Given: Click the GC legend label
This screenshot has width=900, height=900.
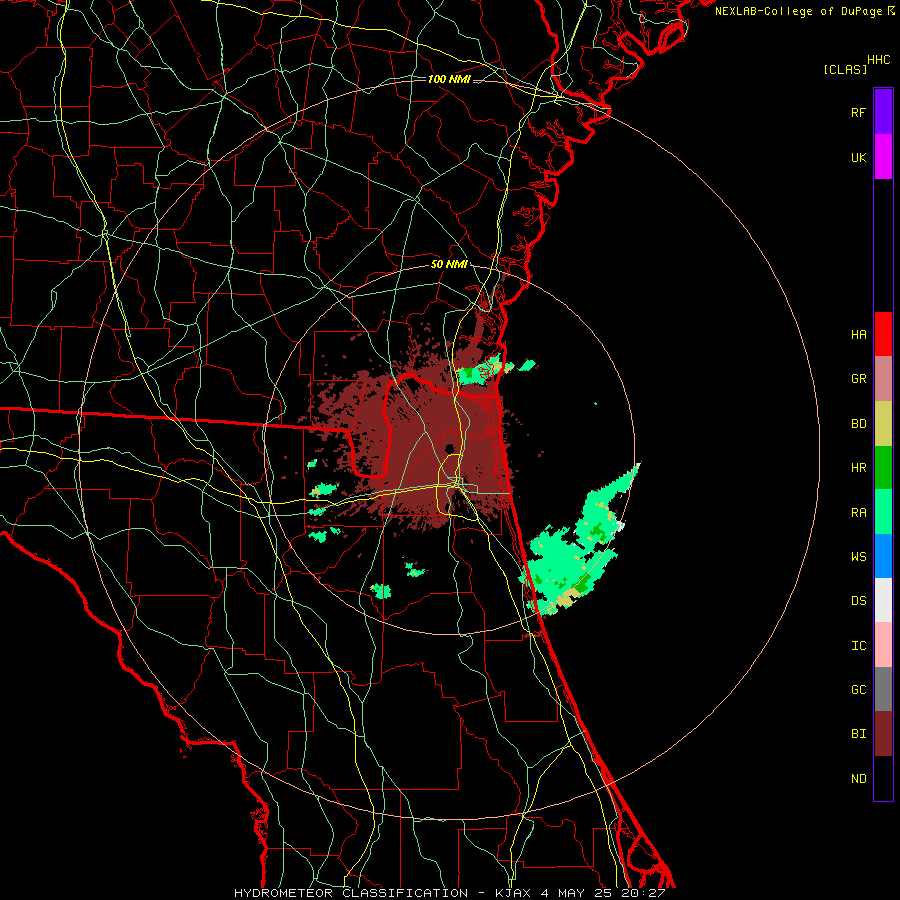Looking at the screenshot, I should 858,690.
